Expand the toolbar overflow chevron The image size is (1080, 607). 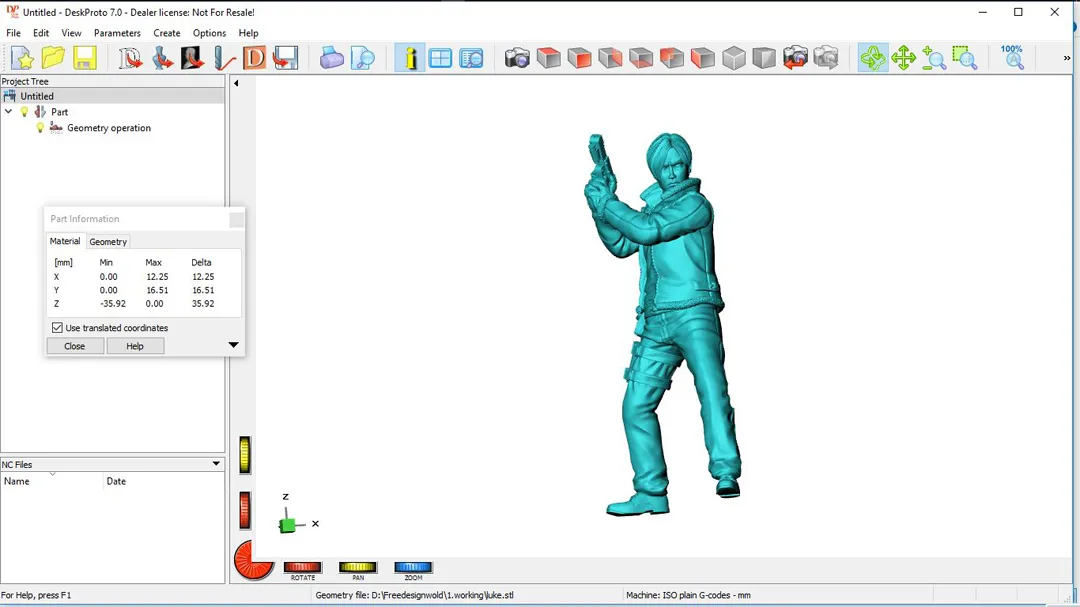[x=1067, y=58]
